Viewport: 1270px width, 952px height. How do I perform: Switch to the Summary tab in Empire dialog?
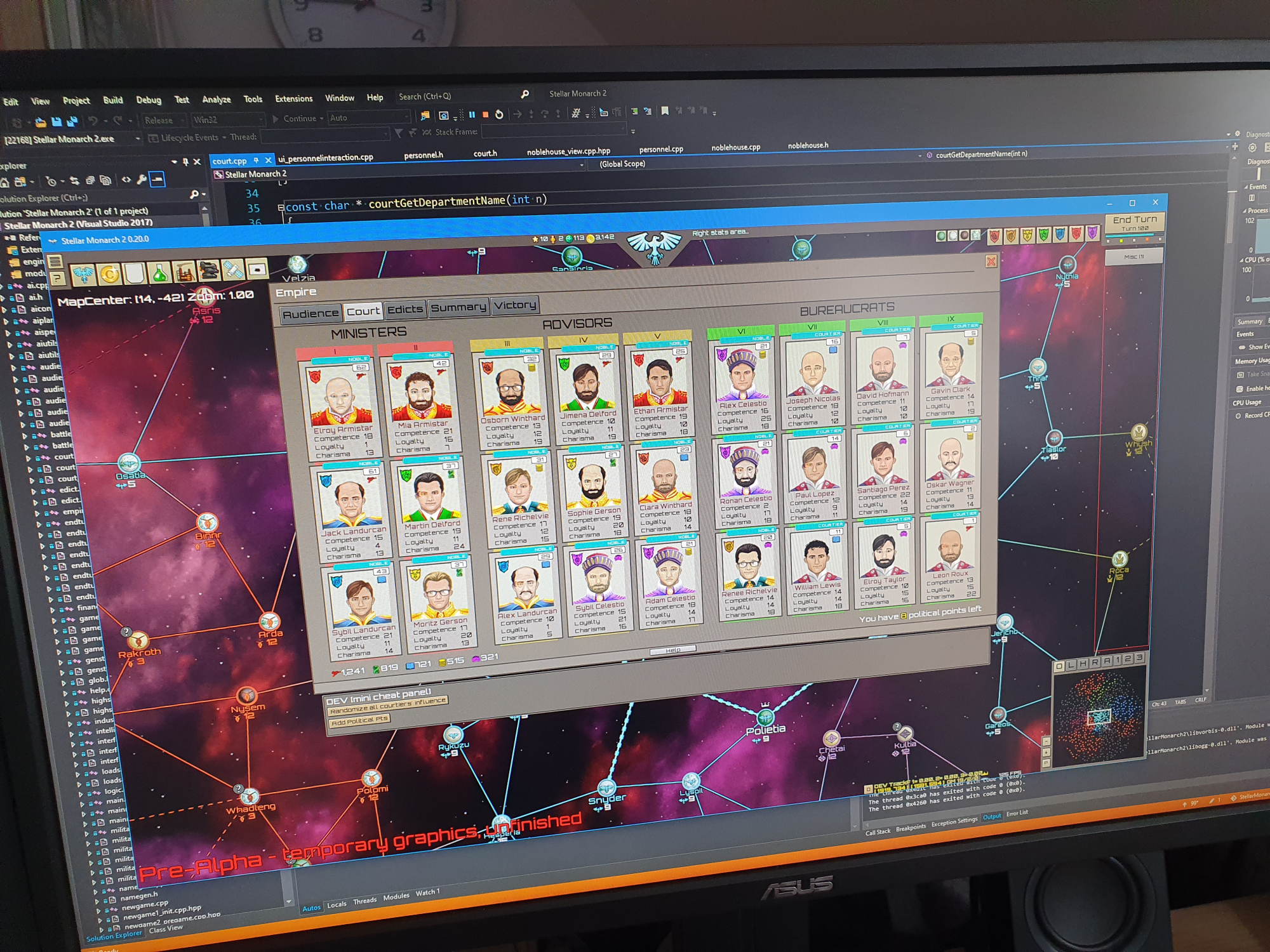coord(458,307)
